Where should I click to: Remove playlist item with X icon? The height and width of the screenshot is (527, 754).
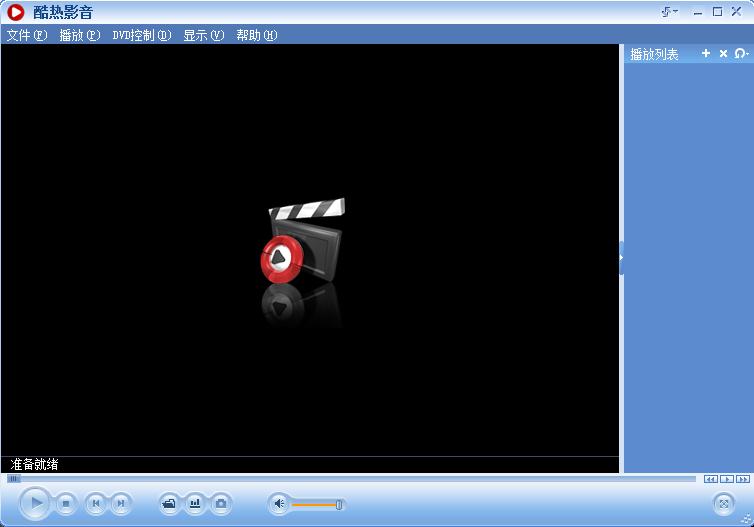(723, 53)
